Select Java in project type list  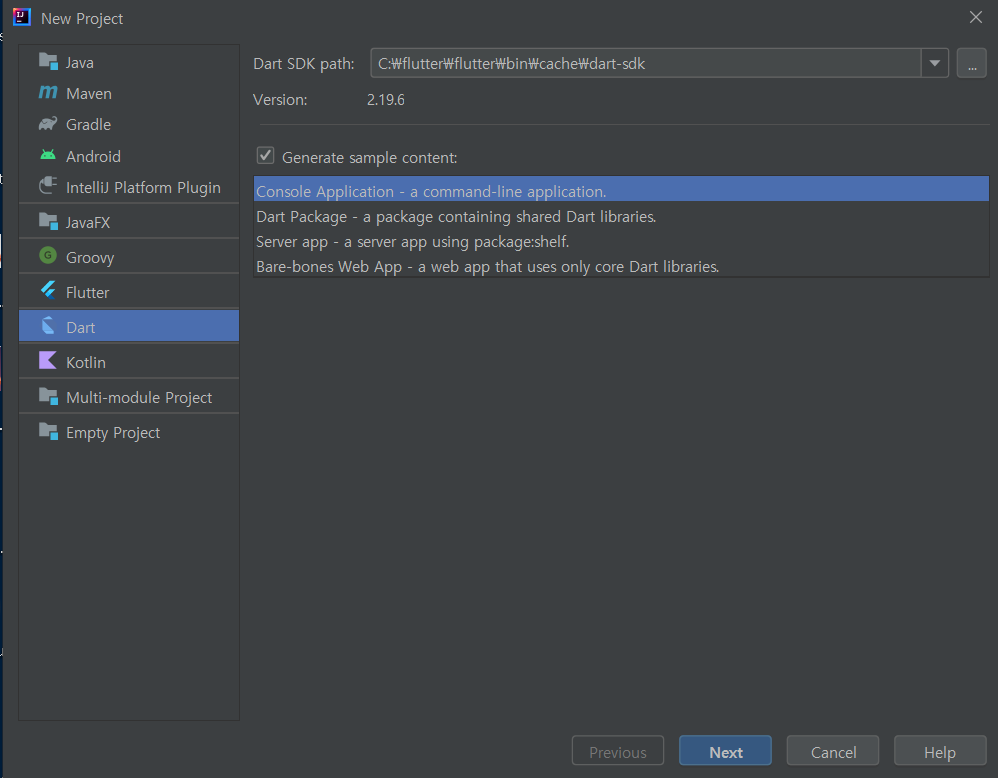click(x=129, y=62)
